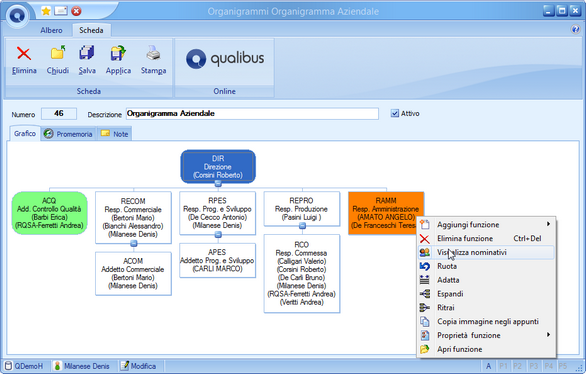Click the Applica icon in the ribbon
586x374 pixels.
pyautogui.click(x=118, y=53)
